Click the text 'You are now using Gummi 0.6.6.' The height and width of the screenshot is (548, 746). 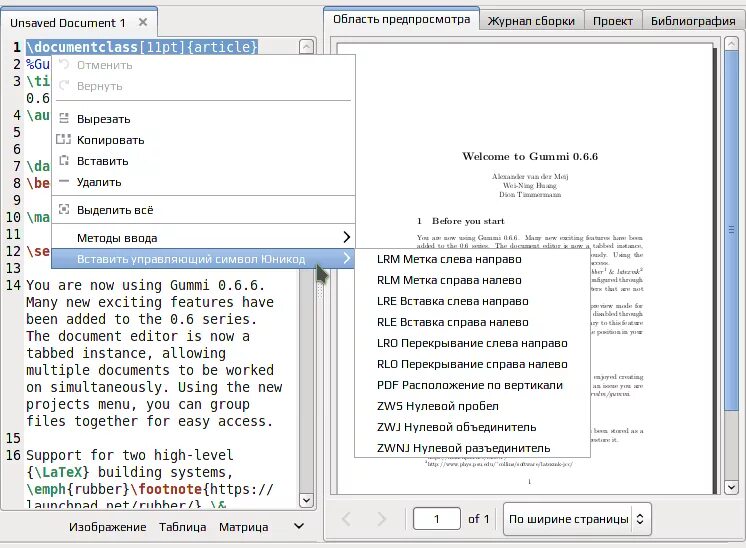145,285
